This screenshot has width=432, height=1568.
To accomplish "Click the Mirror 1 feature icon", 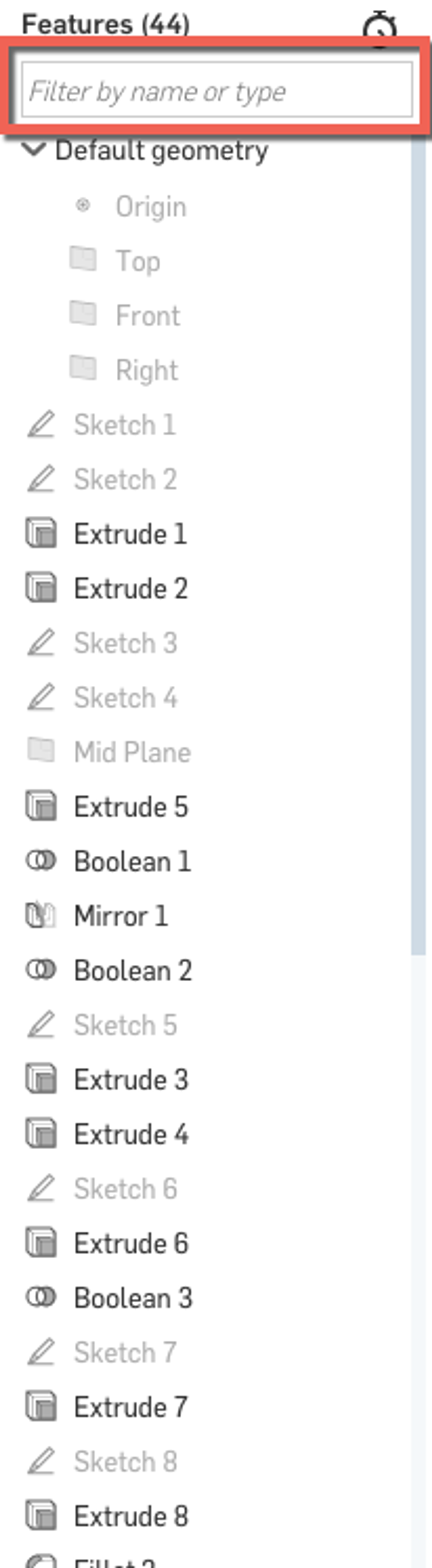I will click(41, 916).
